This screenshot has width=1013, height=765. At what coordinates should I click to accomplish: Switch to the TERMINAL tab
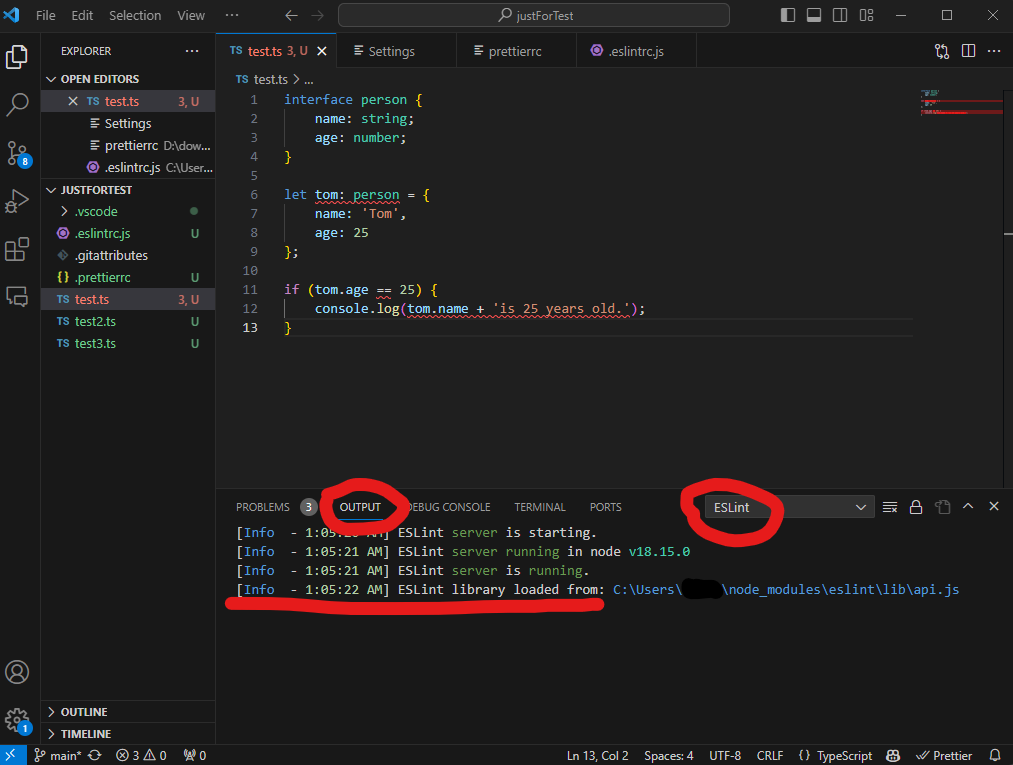point(539,507)
